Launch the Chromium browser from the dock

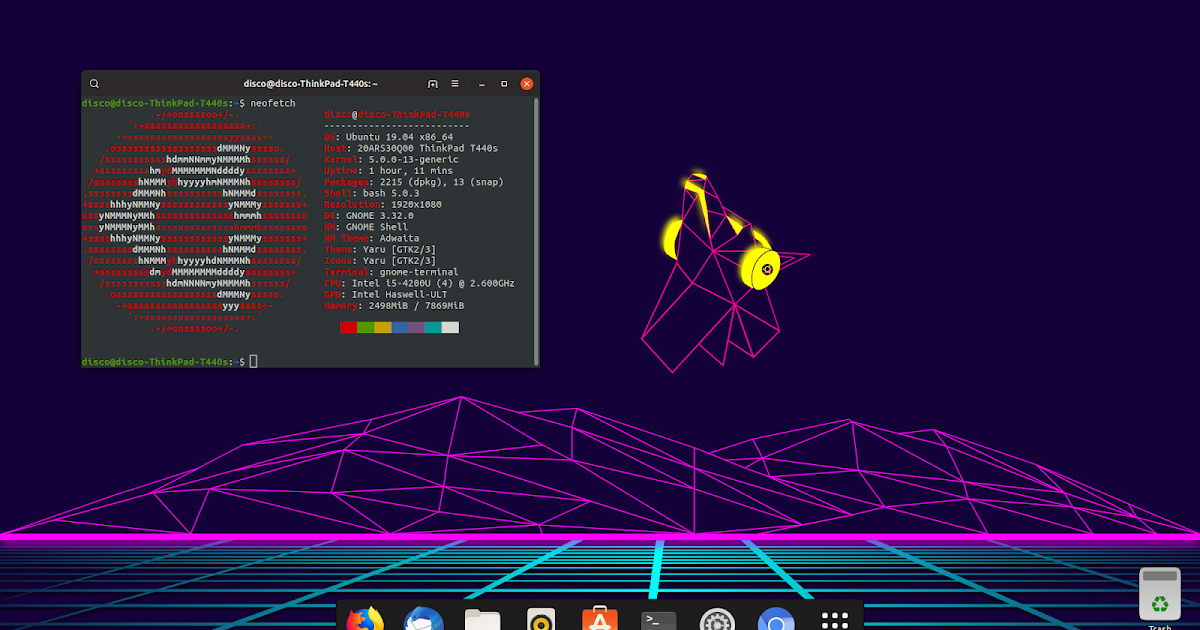tap(776, 620)
